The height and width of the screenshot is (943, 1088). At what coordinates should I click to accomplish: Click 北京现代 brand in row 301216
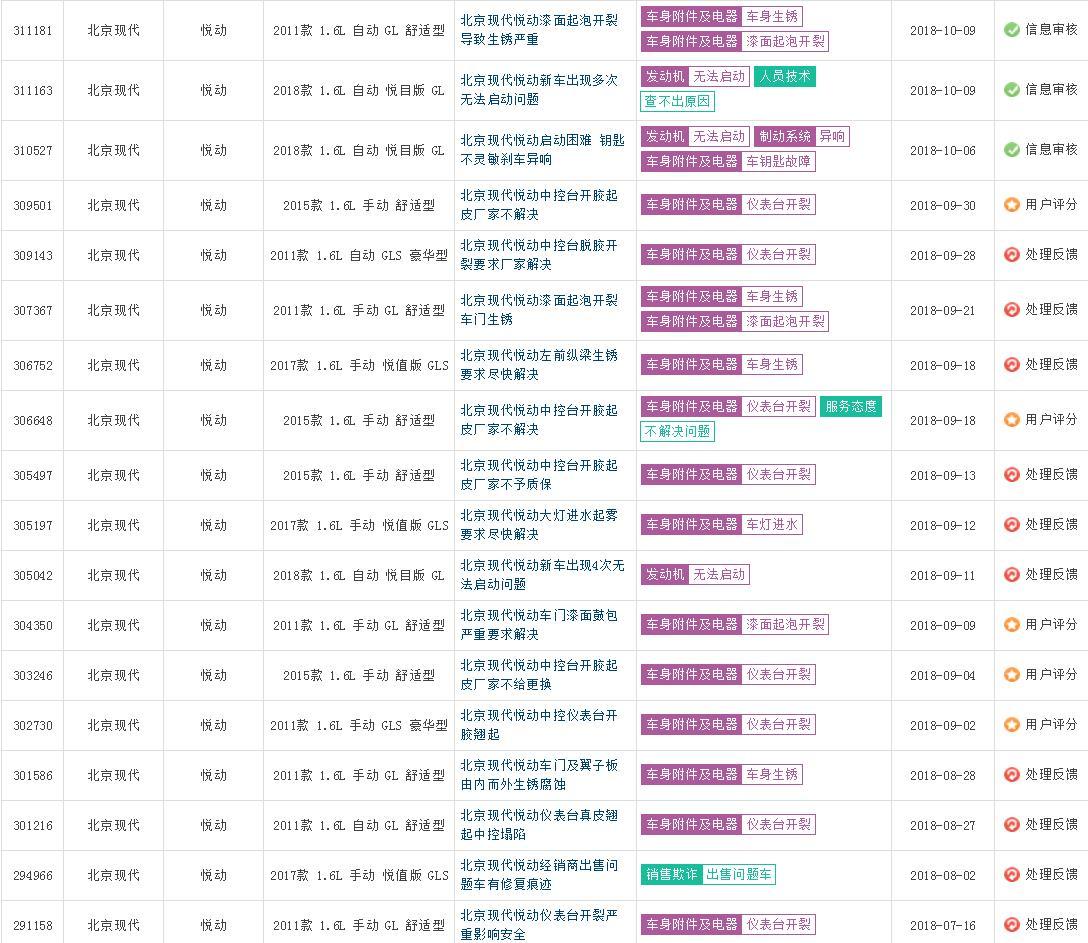point(113,825)
